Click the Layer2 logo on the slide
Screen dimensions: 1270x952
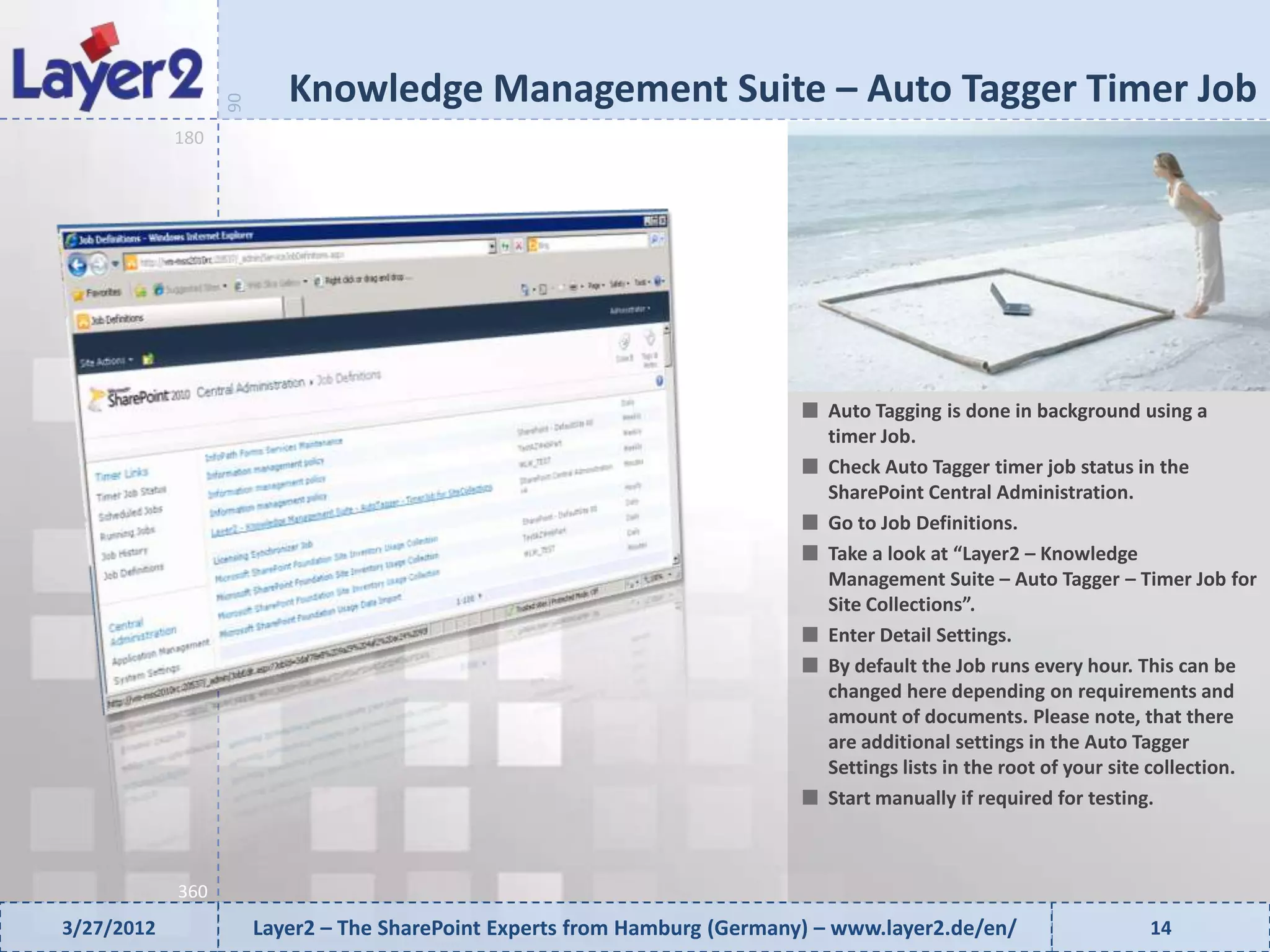tap(107, 68)
